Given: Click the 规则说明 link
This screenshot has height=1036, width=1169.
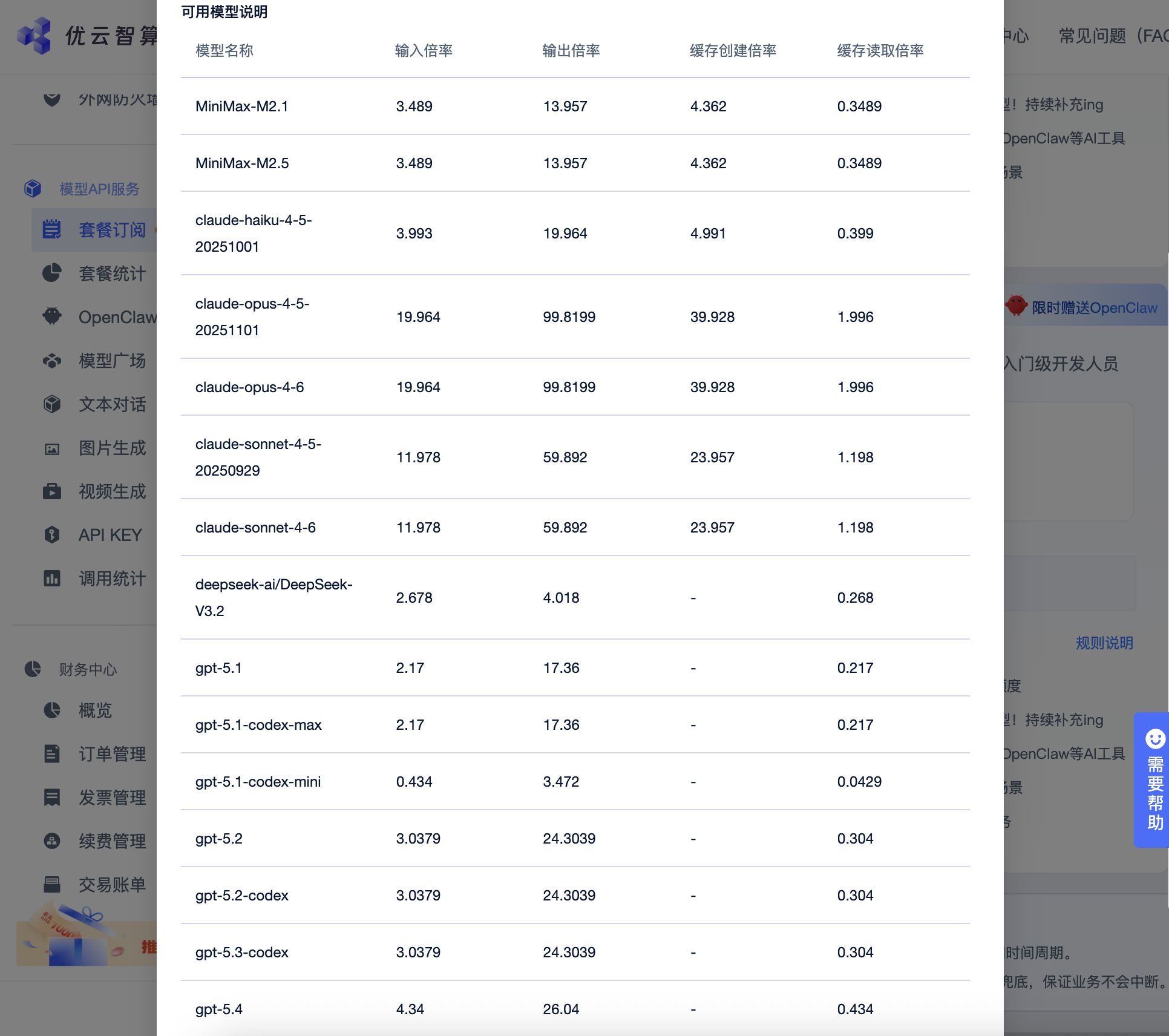Looking at the screenshot, I should pyautogui.click(x=1104, y=643).
